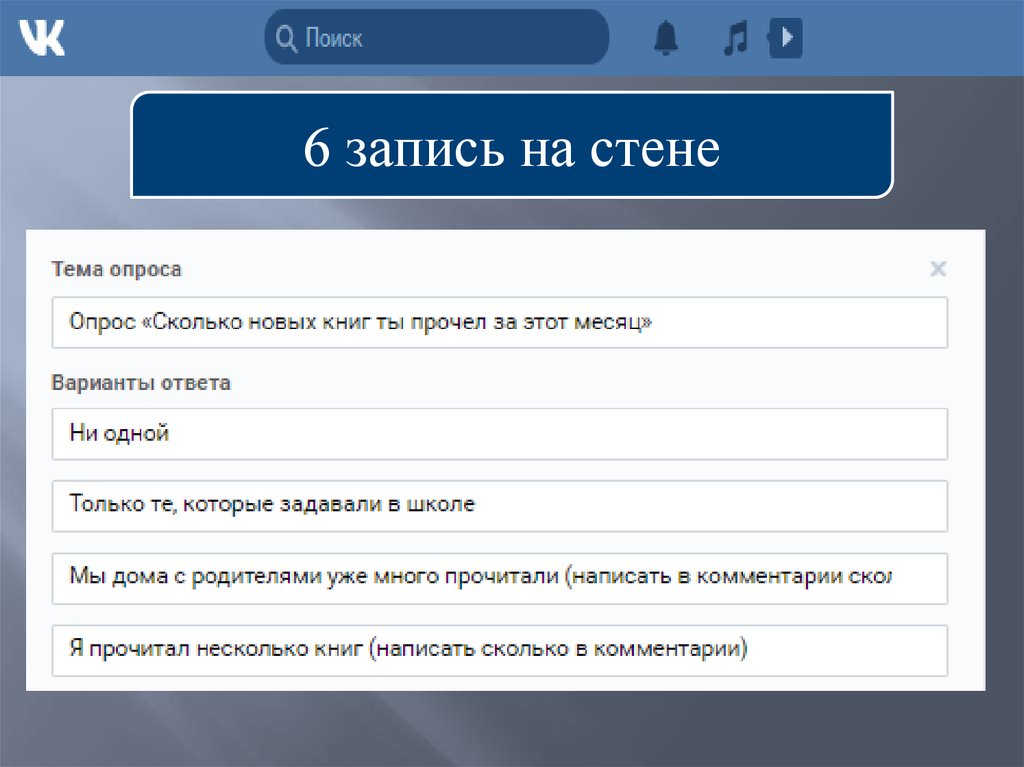The width and height of the screenshot is (1024, 767).
Task: Click the poll topic field «Сколько новых книг»
Action: coord(498,323)
